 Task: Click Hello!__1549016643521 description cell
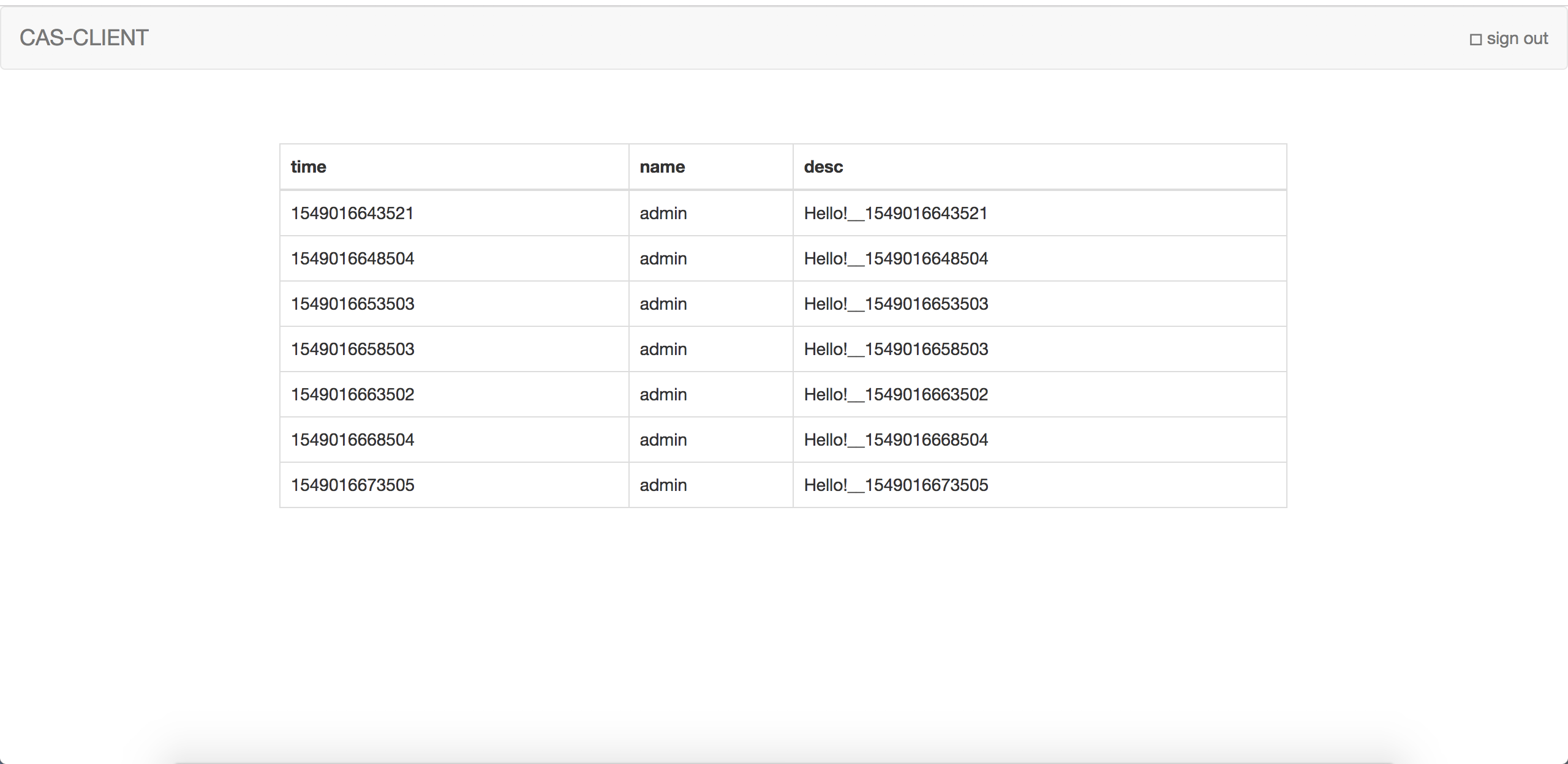click(895, 213)
